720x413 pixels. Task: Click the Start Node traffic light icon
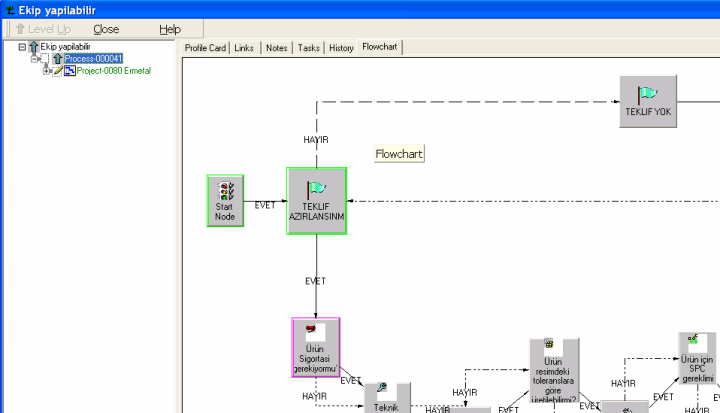225,190
